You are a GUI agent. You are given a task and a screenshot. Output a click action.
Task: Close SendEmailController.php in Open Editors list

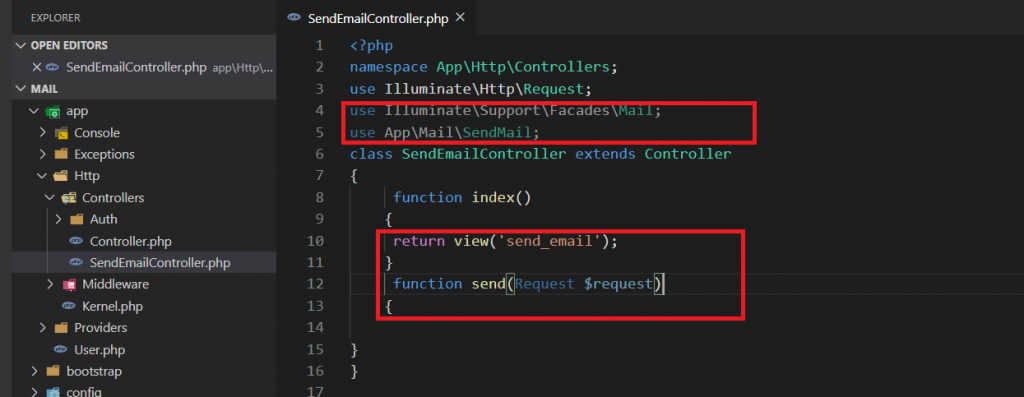(x=37, y=67)
